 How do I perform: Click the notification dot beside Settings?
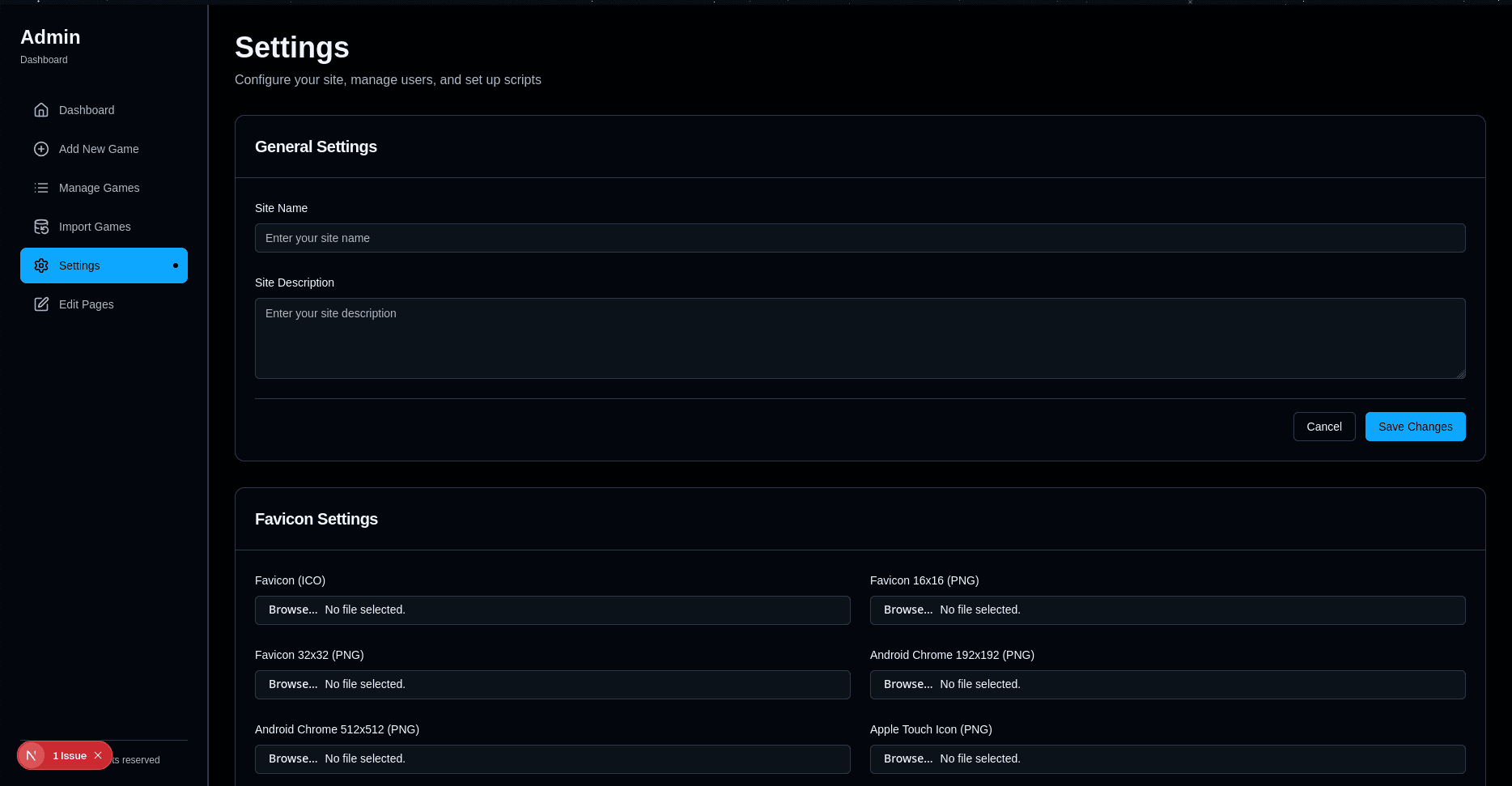coord(174,266)
